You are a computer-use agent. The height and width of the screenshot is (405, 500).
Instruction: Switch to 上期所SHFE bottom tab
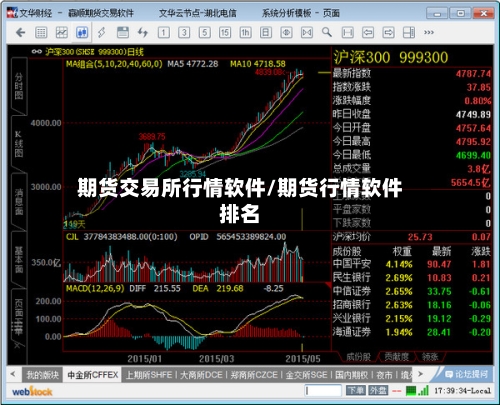[x=149, y=375]
